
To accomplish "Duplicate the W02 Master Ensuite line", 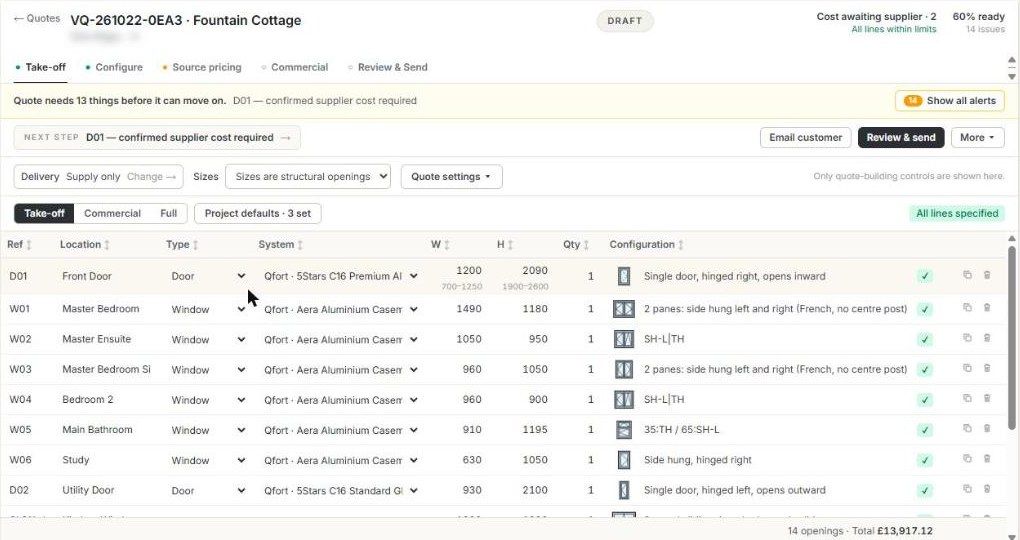I will [967, 338].
